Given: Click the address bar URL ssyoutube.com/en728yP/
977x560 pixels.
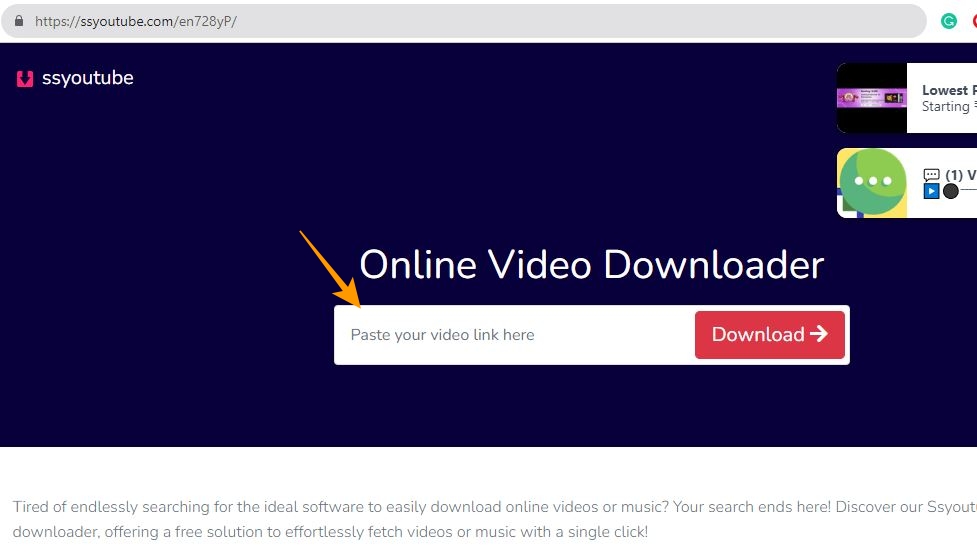Looking at the screenshot, I should [136, 21].
